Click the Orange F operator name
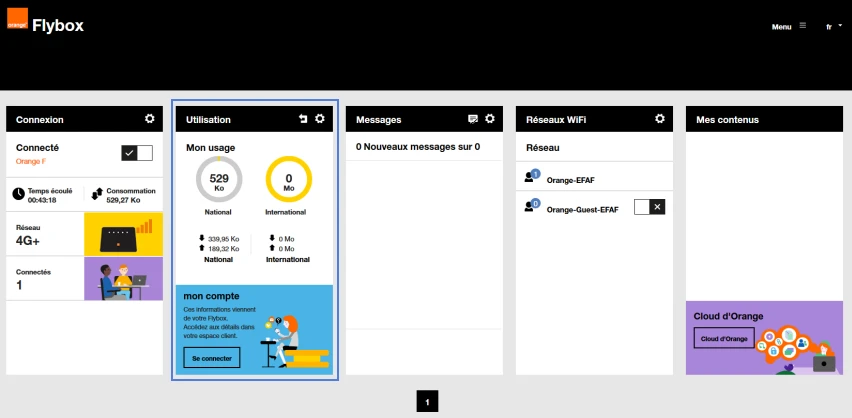Image resolution: width=852 pixels, height=418 pixels. pos(30,161)
